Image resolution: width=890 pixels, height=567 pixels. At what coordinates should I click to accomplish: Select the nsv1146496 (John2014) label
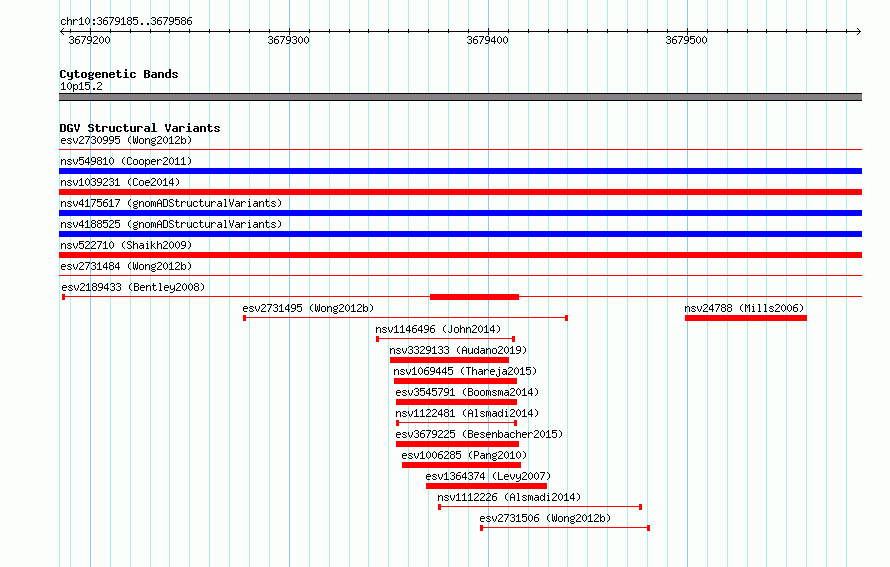click(x=438, y=329)
